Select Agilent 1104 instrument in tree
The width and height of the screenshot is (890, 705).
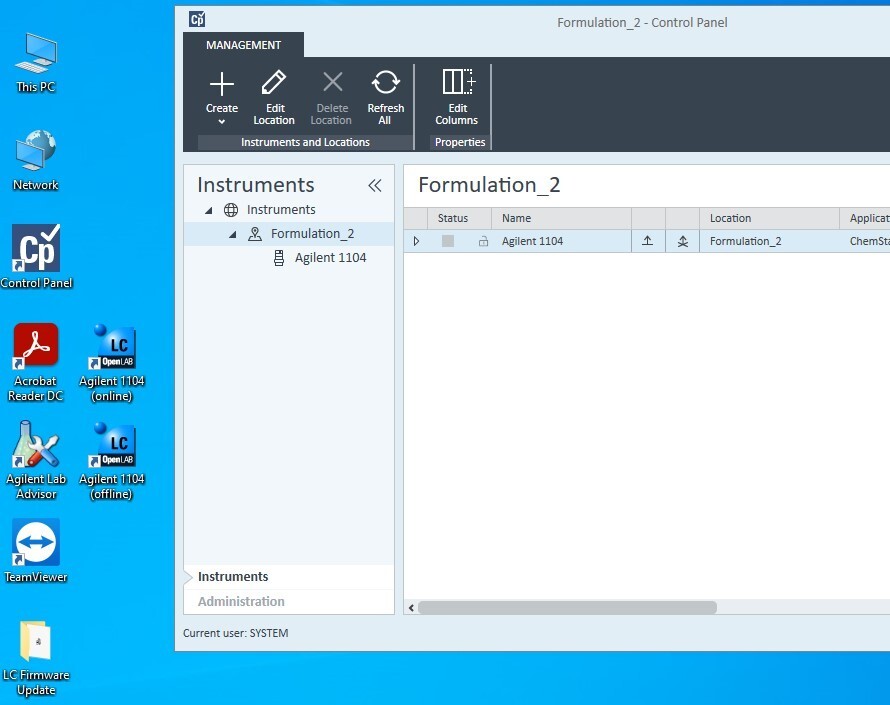pyautogui.click(x=330, y=258)
